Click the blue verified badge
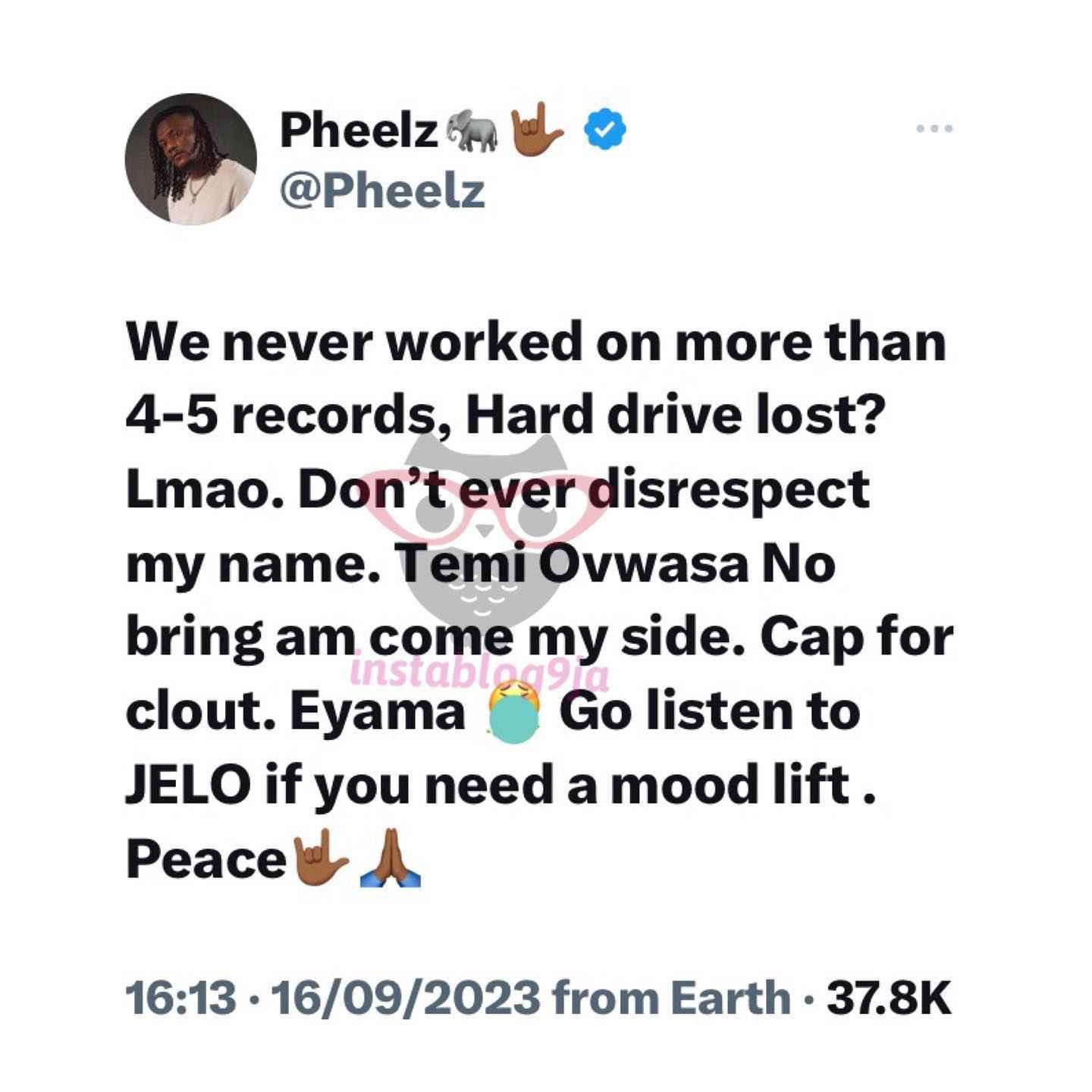 (x=604, y=130)
